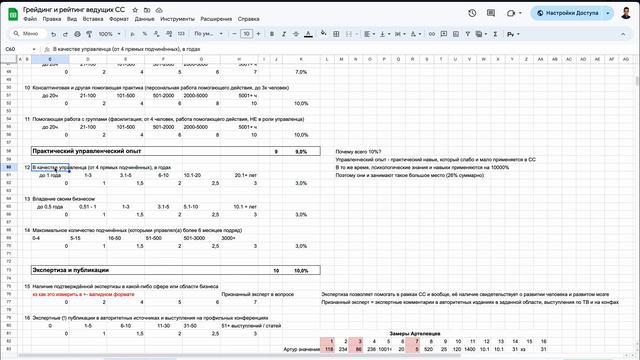This screenshot has width=640, height=360.
Task: Open the Формат menu
Action: pos(119,19)
